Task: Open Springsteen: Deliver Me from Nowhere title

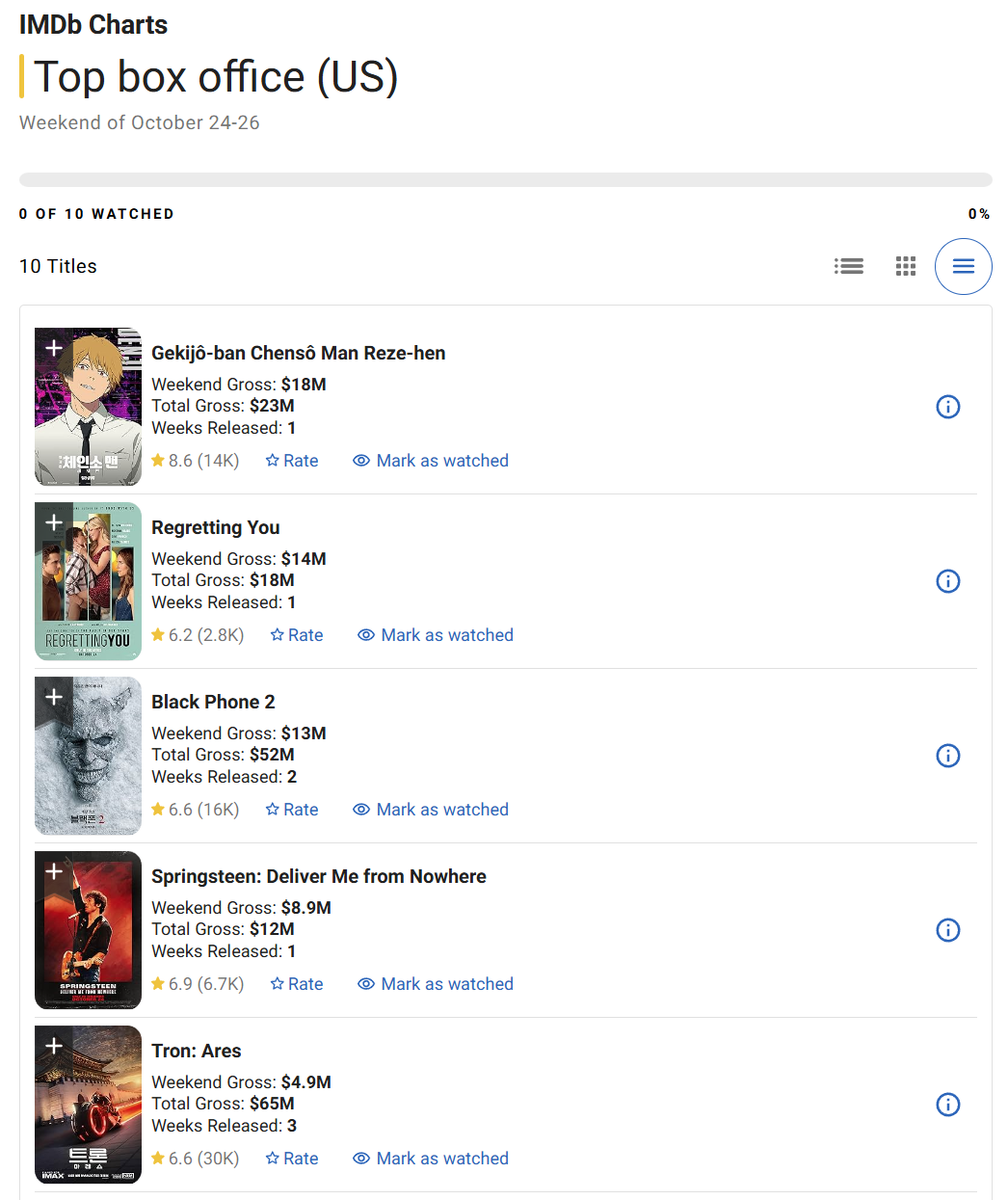Action: (318, 876)
